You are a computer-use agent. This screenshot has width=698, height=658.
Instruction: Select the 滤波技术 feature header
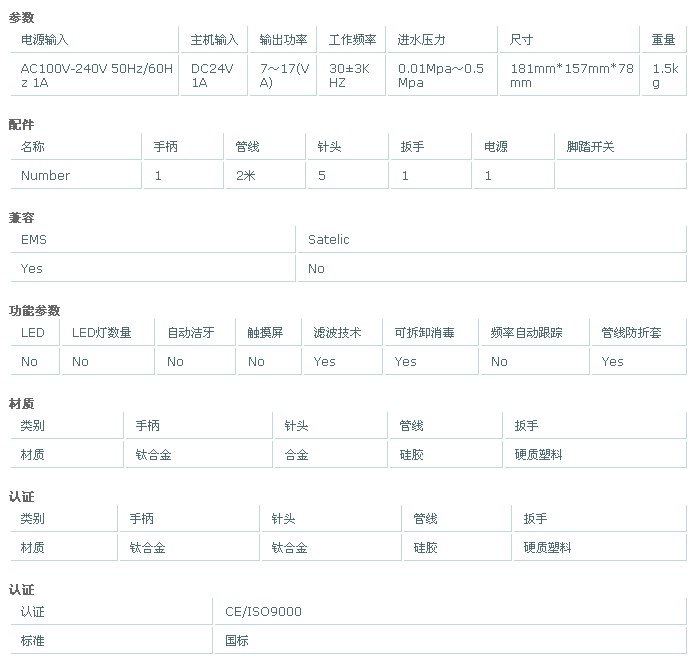(337, 332)
